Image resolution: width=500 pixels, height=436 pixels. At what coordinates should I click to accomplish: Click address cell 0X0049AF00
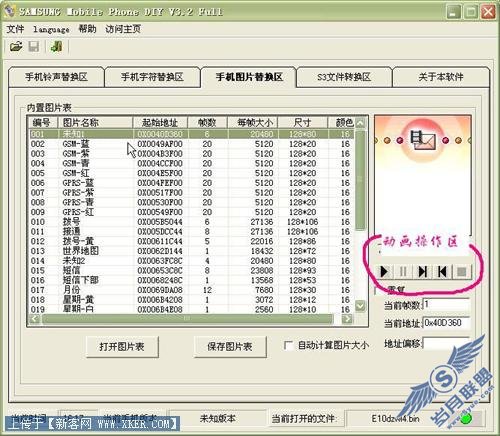(160, 144)
